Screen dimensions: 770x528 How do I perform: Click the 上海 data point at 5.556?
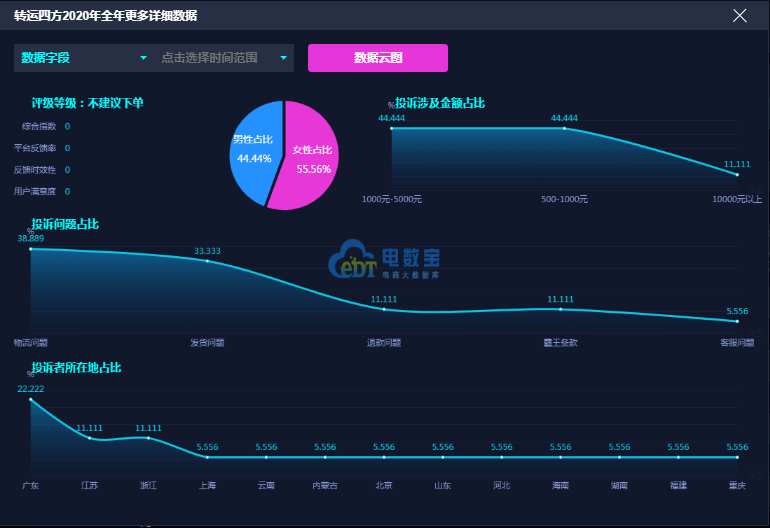click(x=207, y=457)
